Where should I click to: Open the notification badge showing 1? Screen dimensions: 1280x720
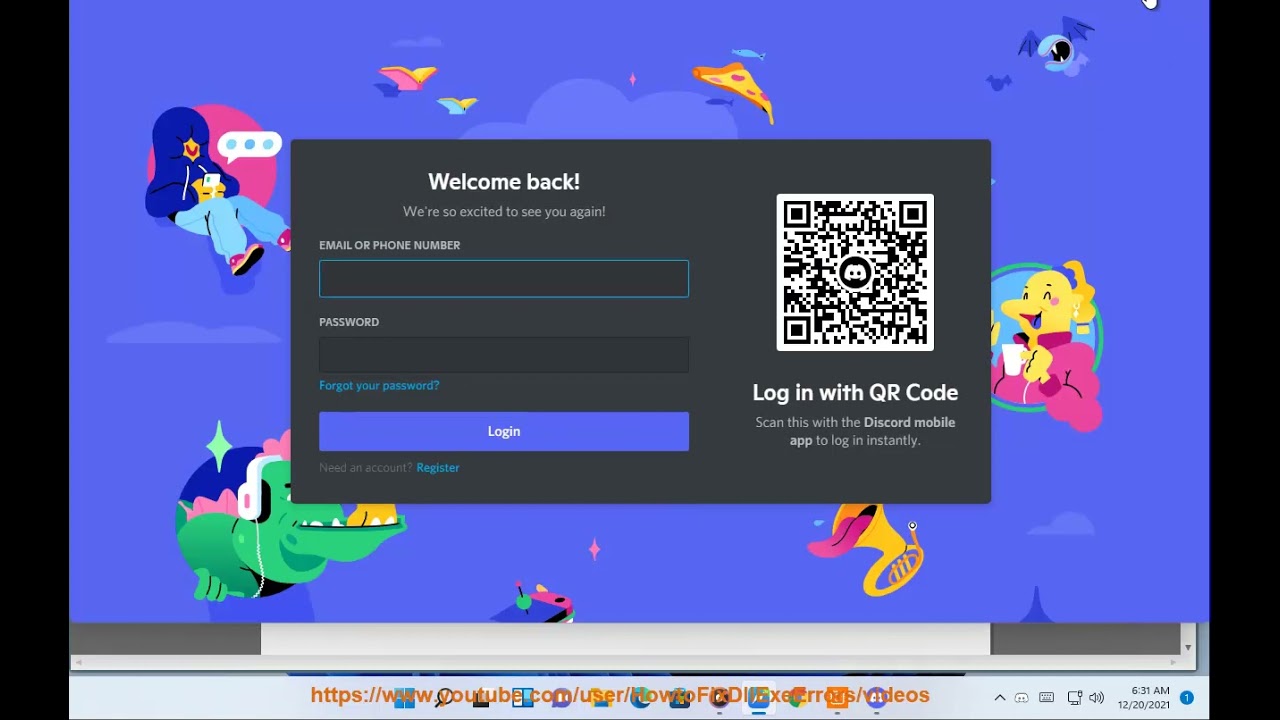point(1187,698)
